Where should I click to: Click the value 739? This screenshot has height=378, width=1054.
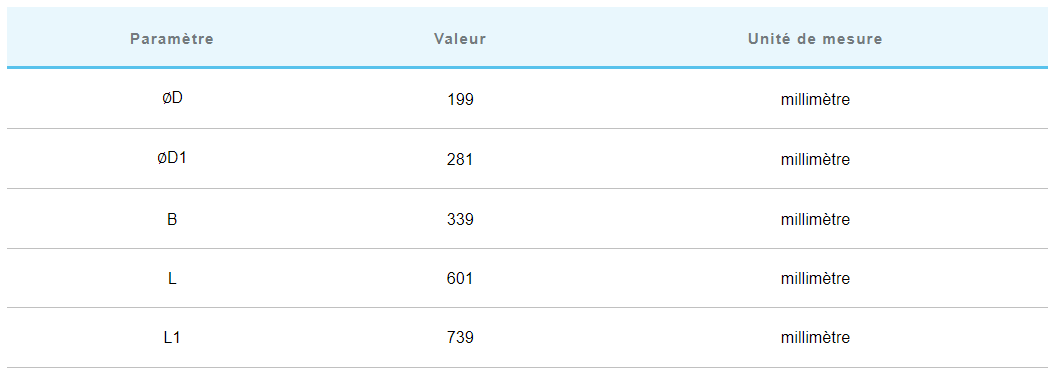[460, 337]
